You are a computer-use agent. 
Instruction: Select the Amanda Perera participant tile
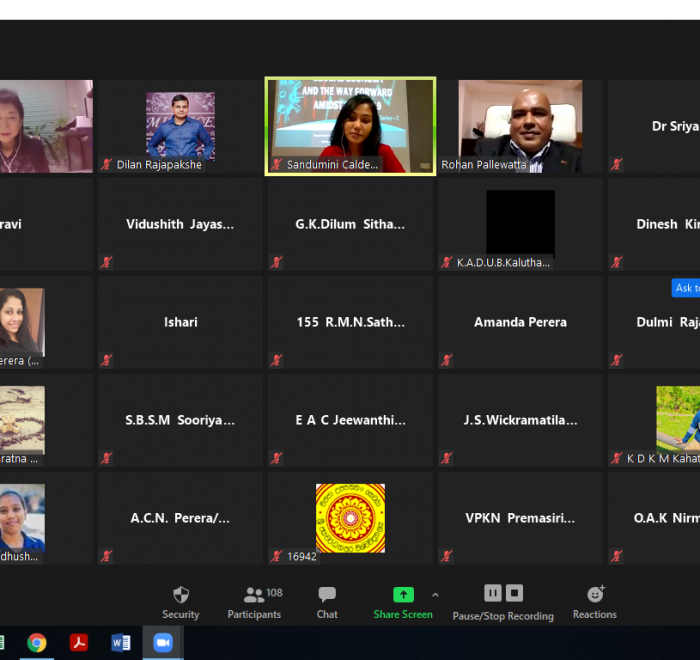point(520,322)
